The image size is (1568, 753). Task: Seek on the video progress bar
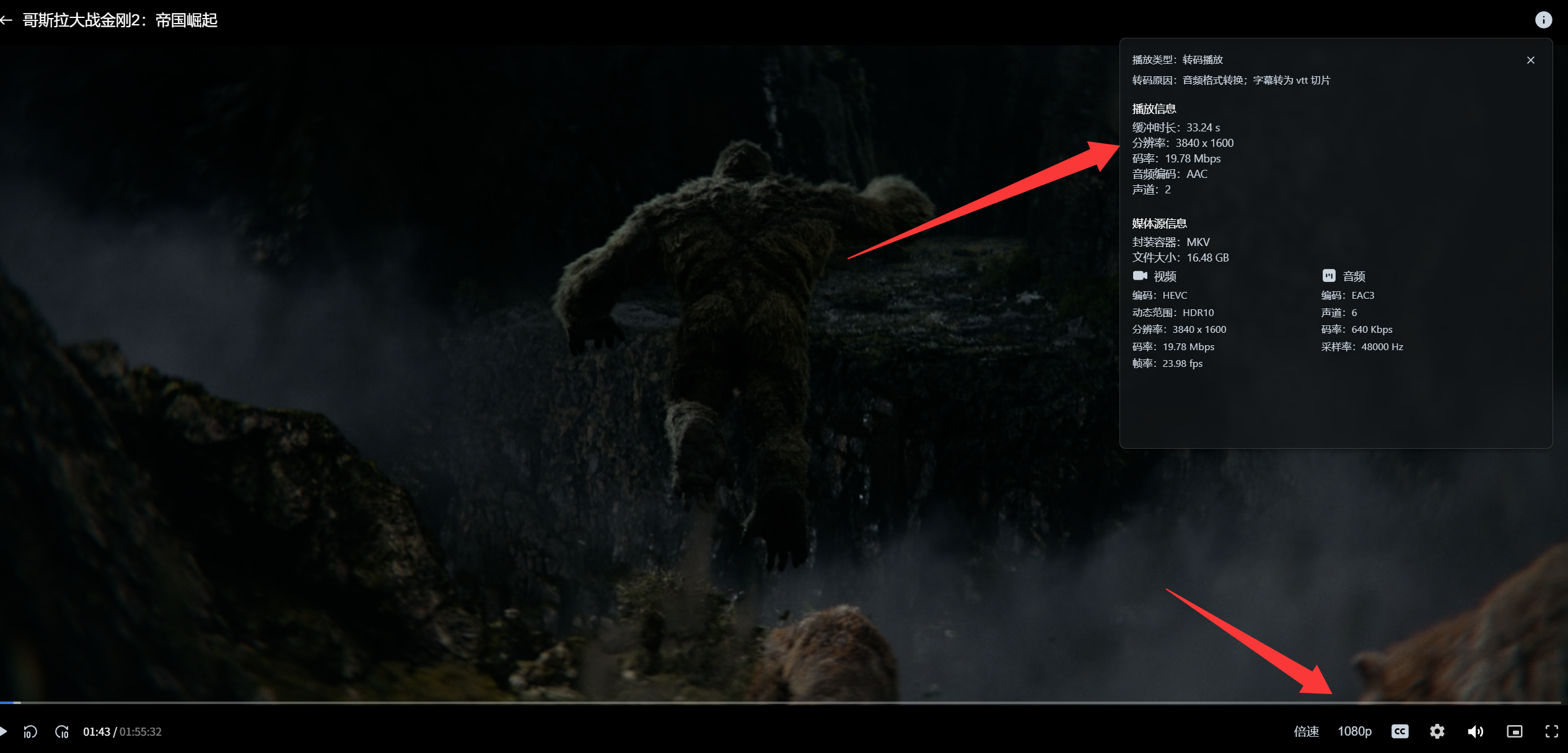tap(781, 703)
